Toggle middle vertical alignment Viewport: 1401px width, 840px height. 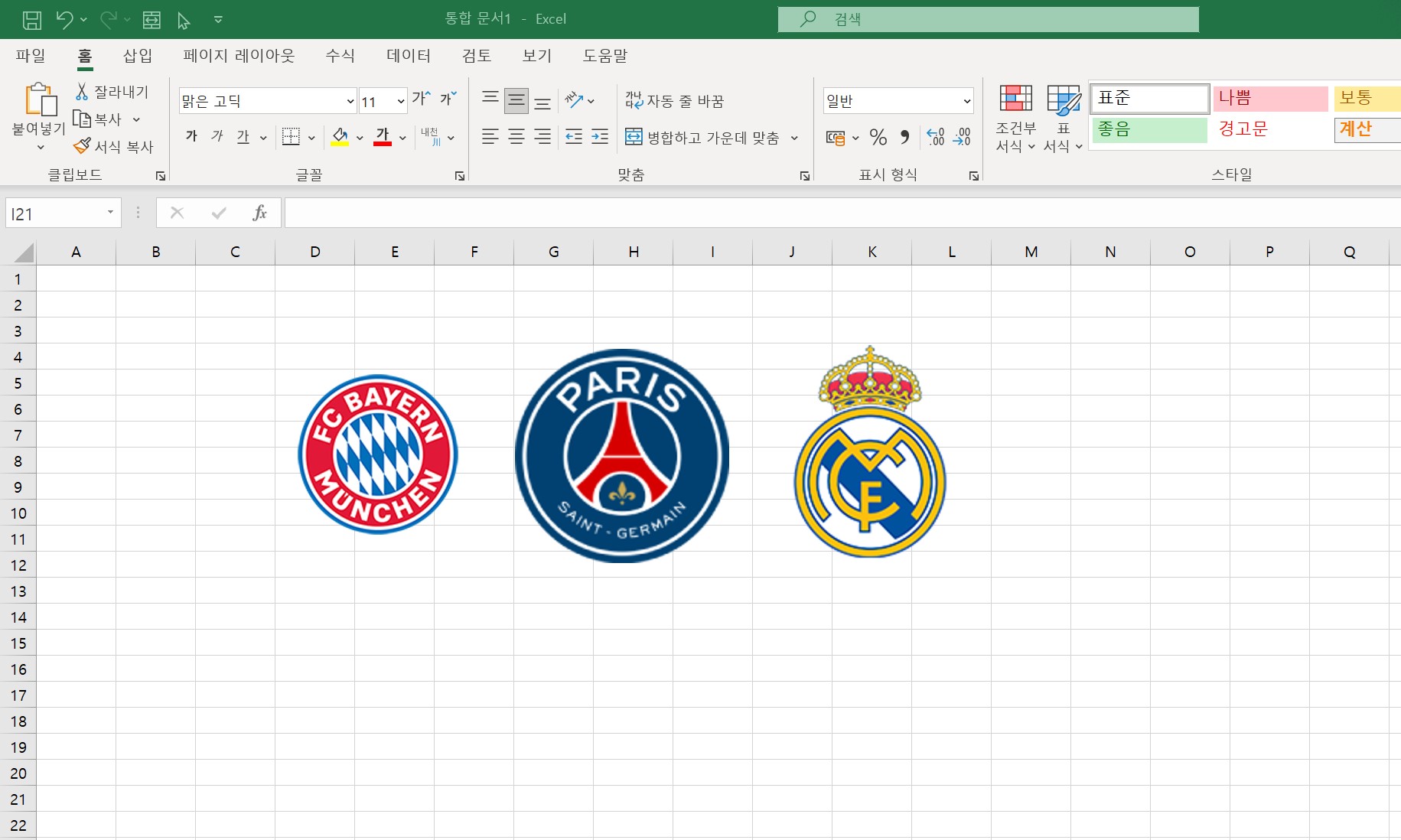click(516, 100)
